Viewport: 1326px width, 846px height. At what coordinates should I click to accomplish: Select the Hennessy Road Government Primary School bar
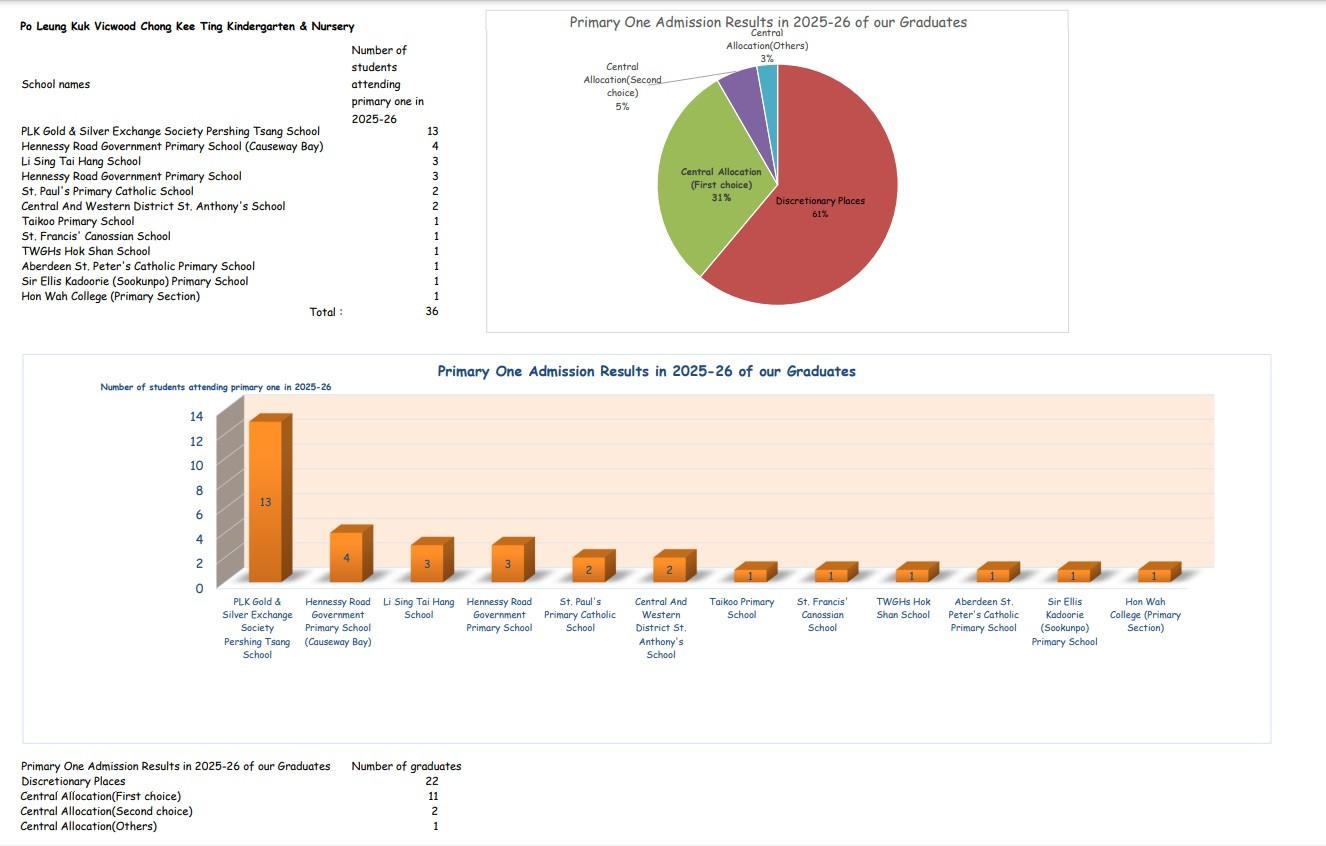pyautogui.click(x=512, y=559)
